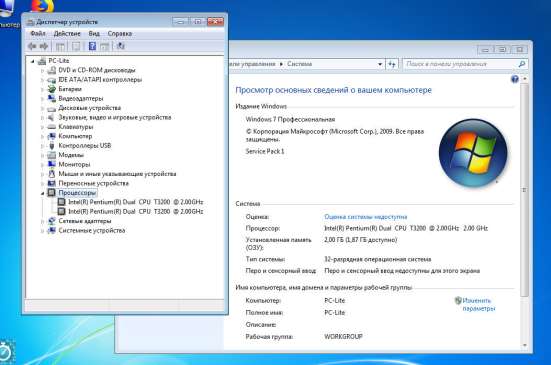Collapse the PC-Lite root node

click(x=33, y=61)
